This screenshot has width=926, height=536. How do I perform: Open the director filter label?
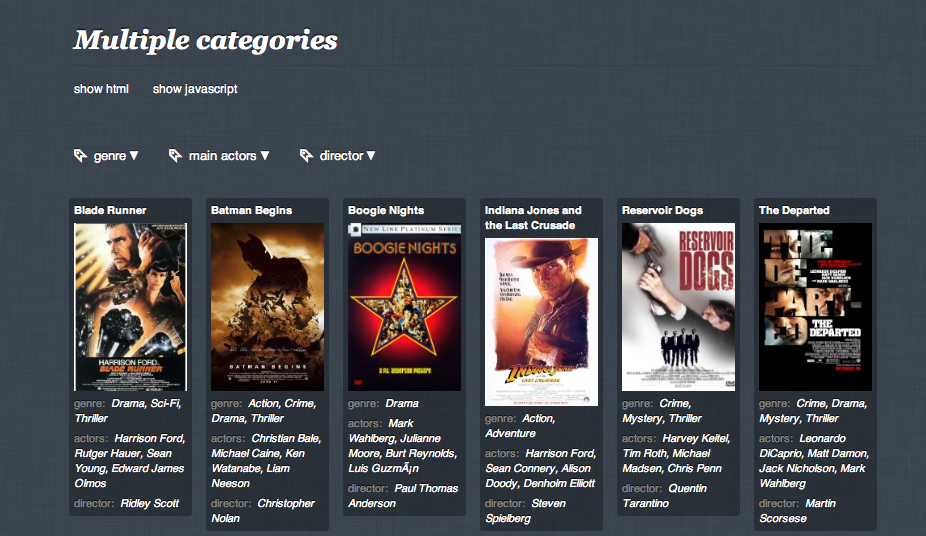pyautogui.click(x=341, y=156)
